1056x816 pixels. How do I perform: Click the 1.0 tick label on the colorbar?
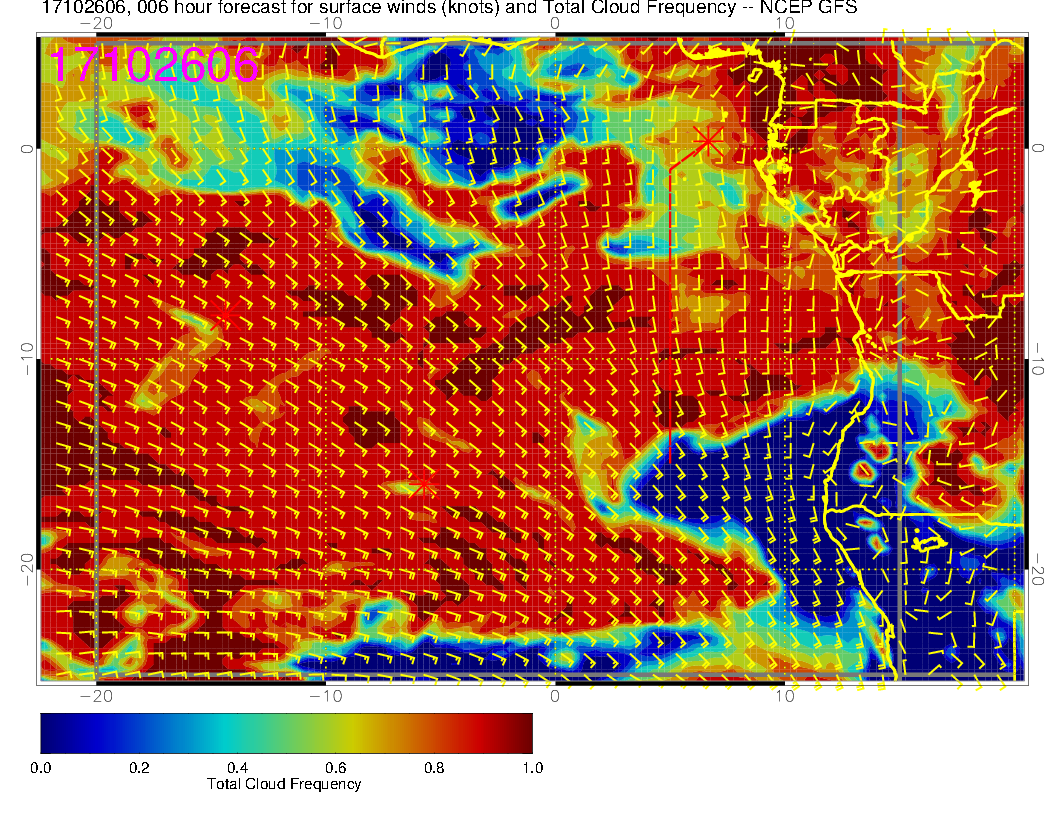click(x=533, y=768)
